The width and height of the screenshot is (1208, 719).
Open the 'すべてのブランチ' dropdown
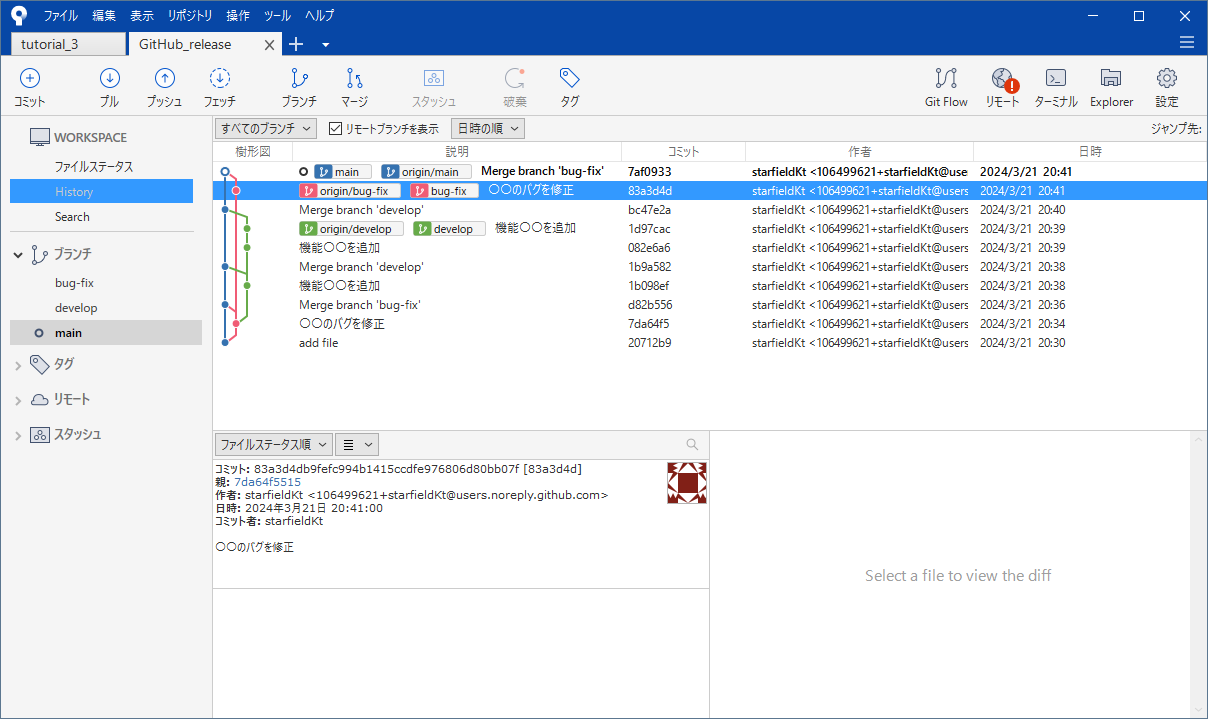click(266, 128)
